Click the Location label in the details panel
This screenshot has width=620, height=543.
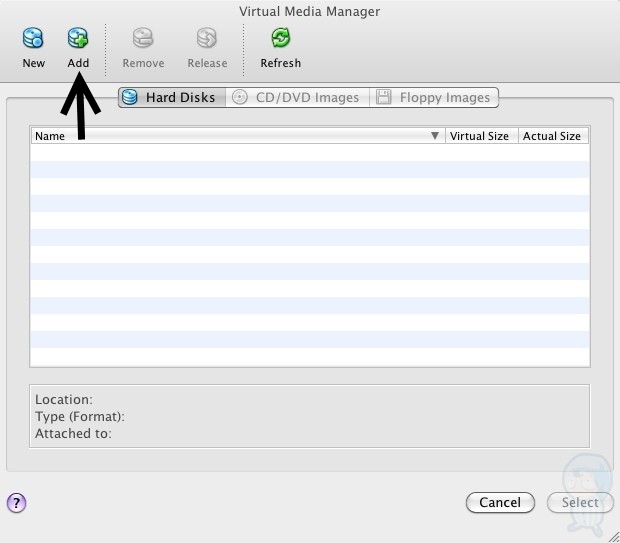(x=64, y=400)
